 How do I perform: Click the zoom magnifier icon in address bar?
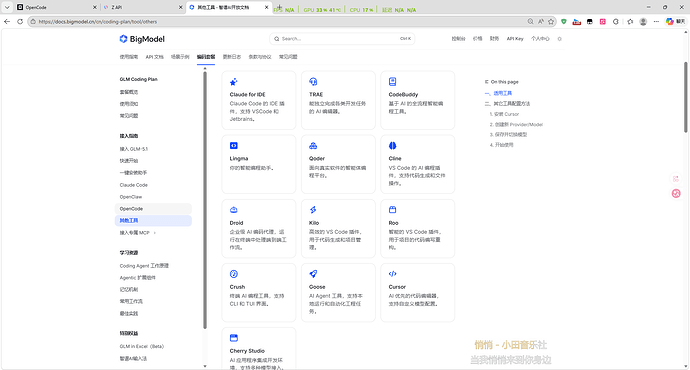[530, 21]
